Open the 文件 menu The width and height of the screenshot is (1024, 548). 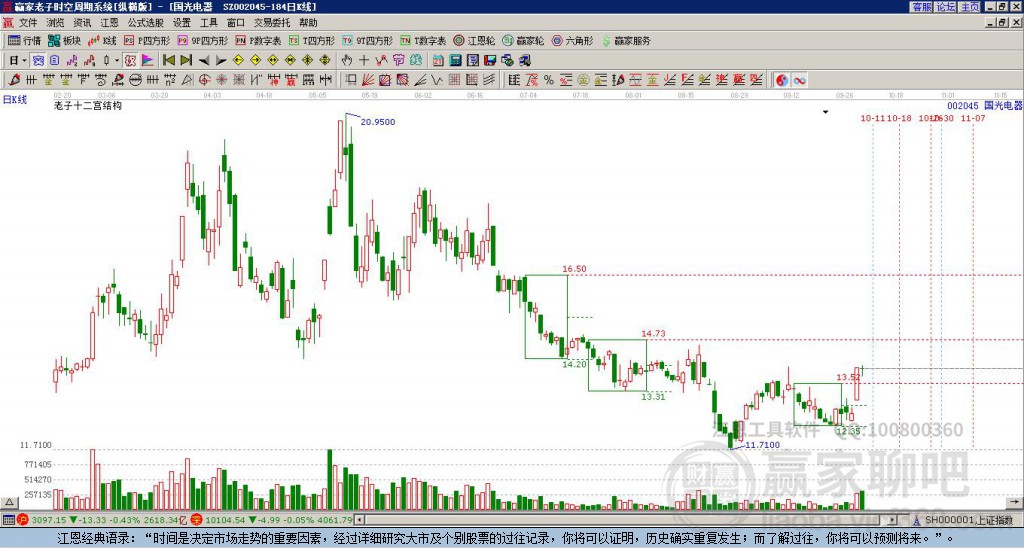[28, 23]
